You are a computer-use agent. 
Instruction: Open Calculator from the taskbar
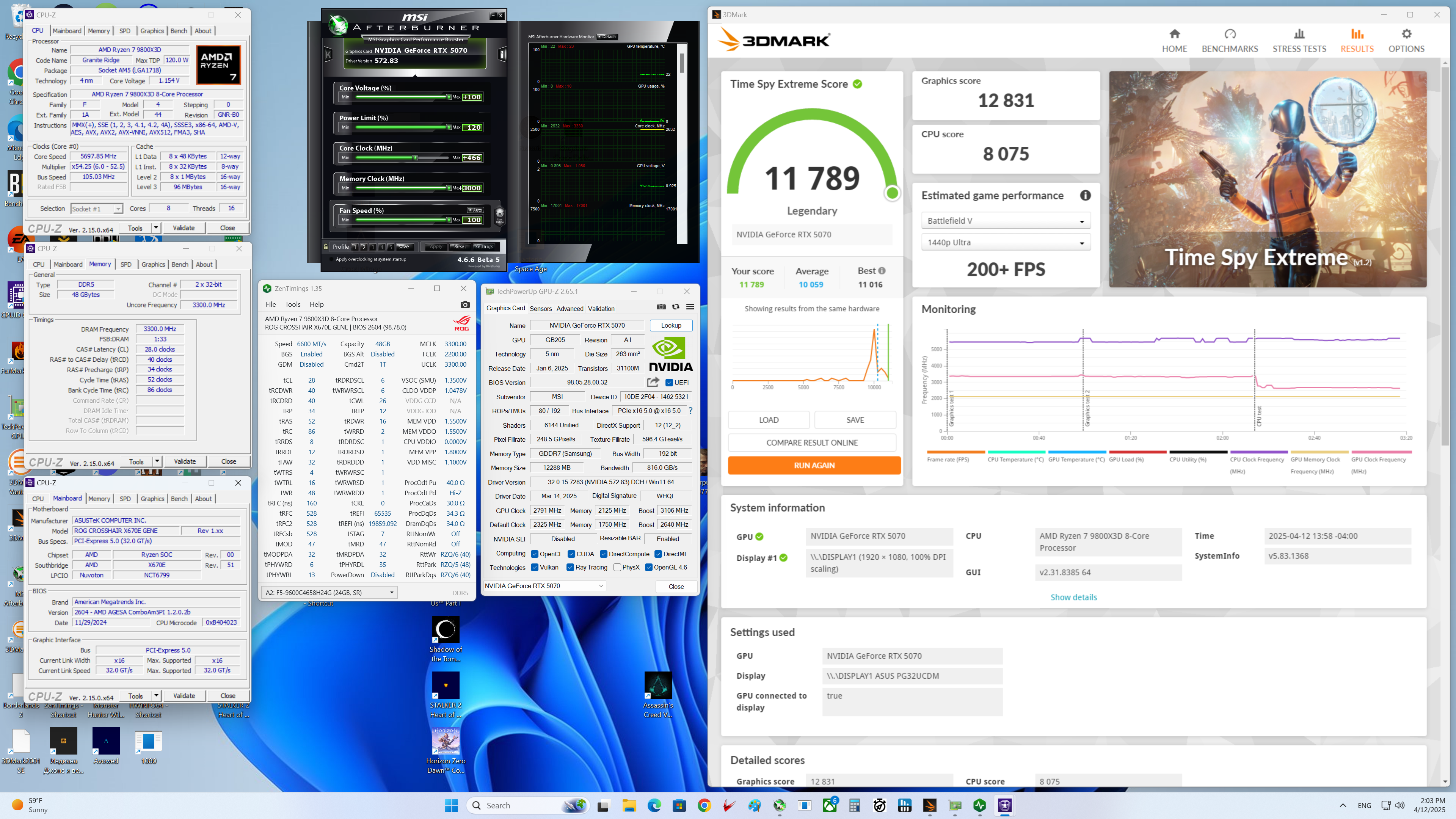click(x=854, y=805)
